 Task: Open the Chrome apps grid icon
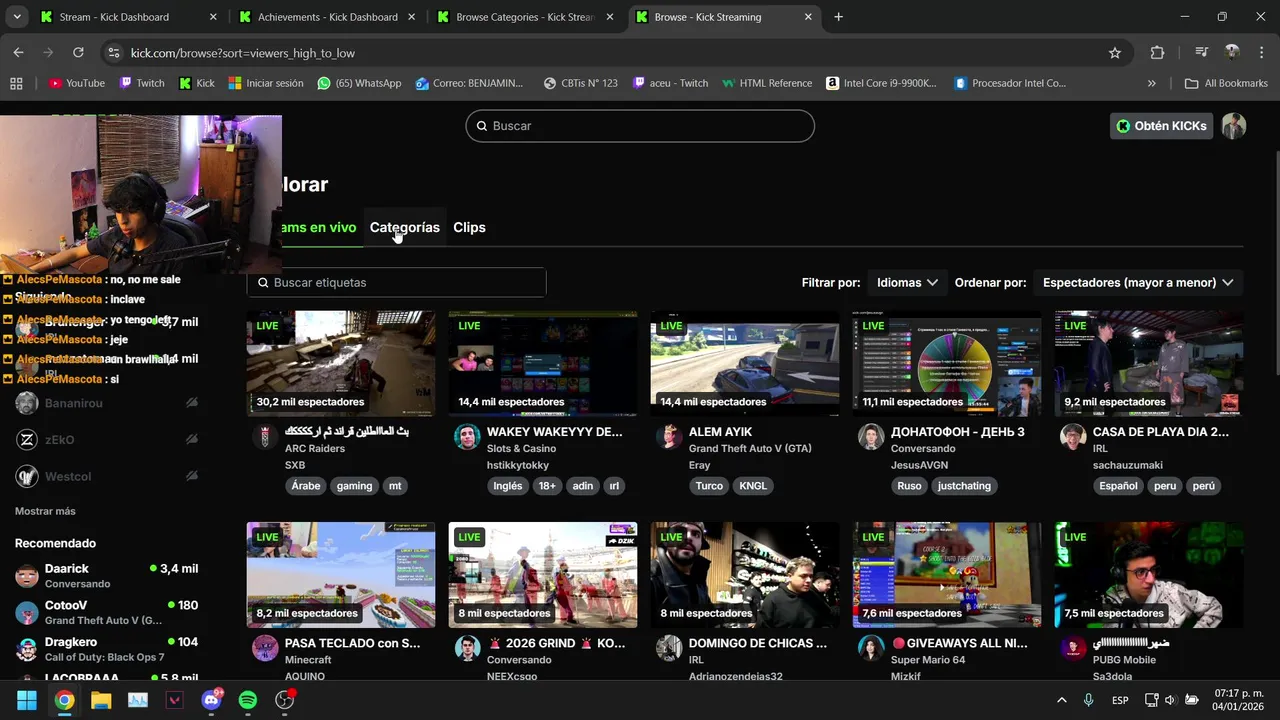[x=16, y=83]
